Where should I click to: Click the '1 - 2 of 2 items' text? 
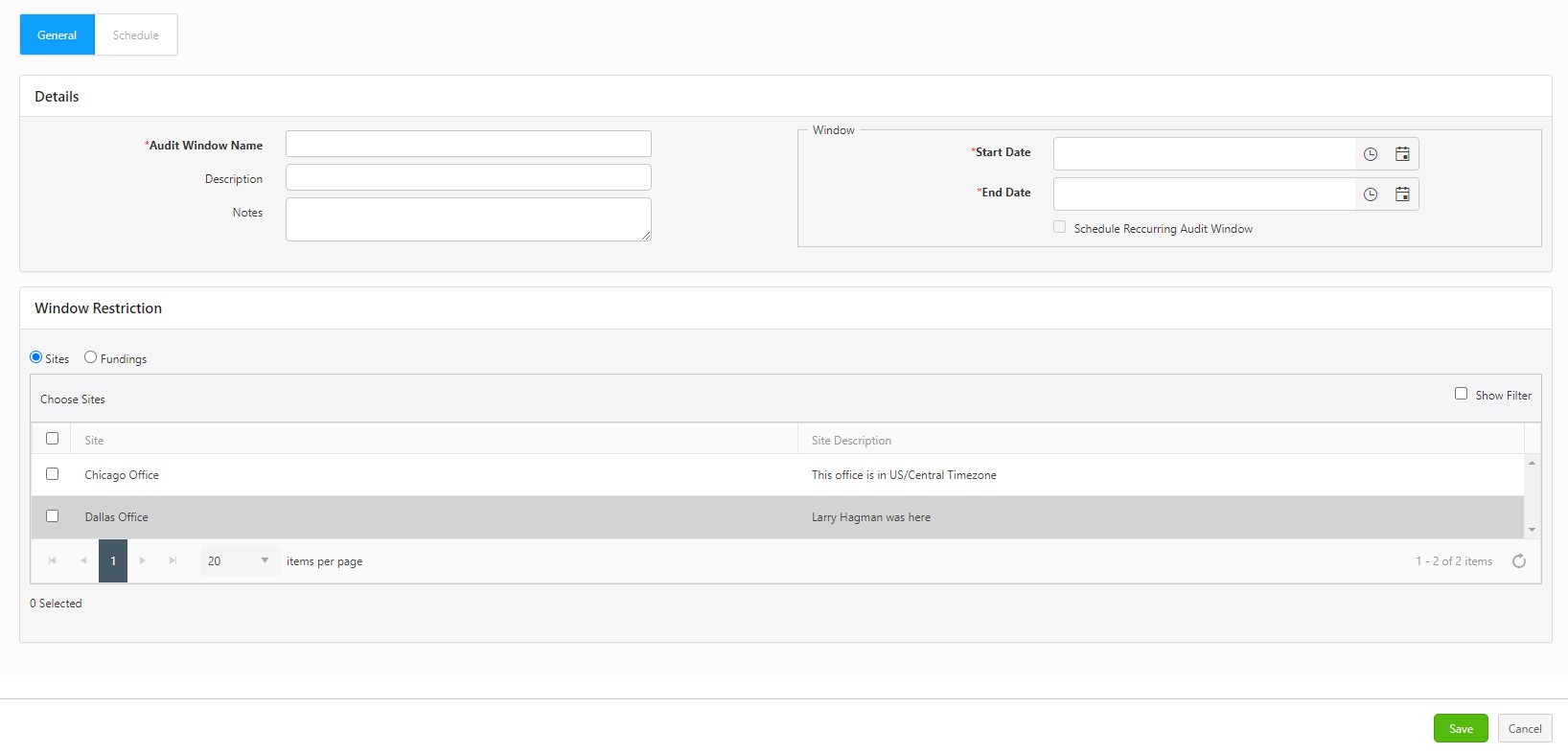pos(1454,561)
